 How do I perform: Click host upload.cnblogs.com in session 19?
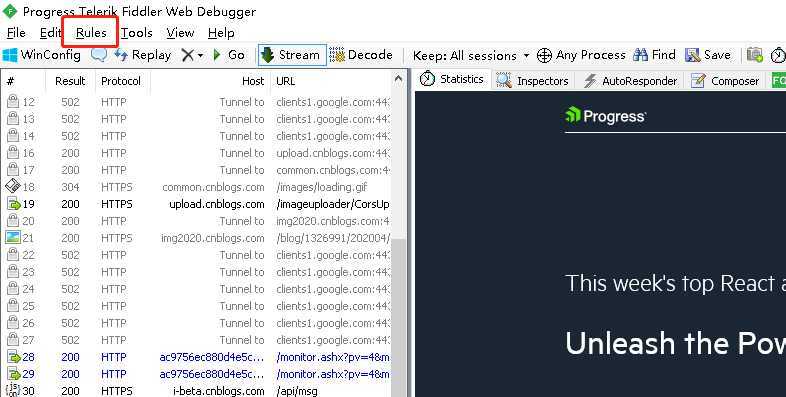(217, 205)
